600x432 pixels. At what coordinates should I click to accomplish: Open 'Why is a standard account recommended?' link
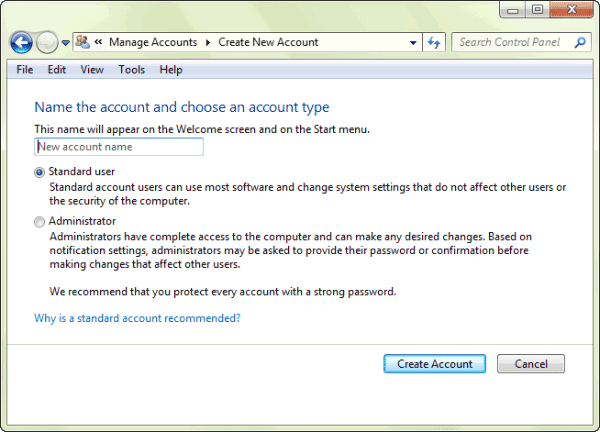pyautogui.click(x=137, y=318)
